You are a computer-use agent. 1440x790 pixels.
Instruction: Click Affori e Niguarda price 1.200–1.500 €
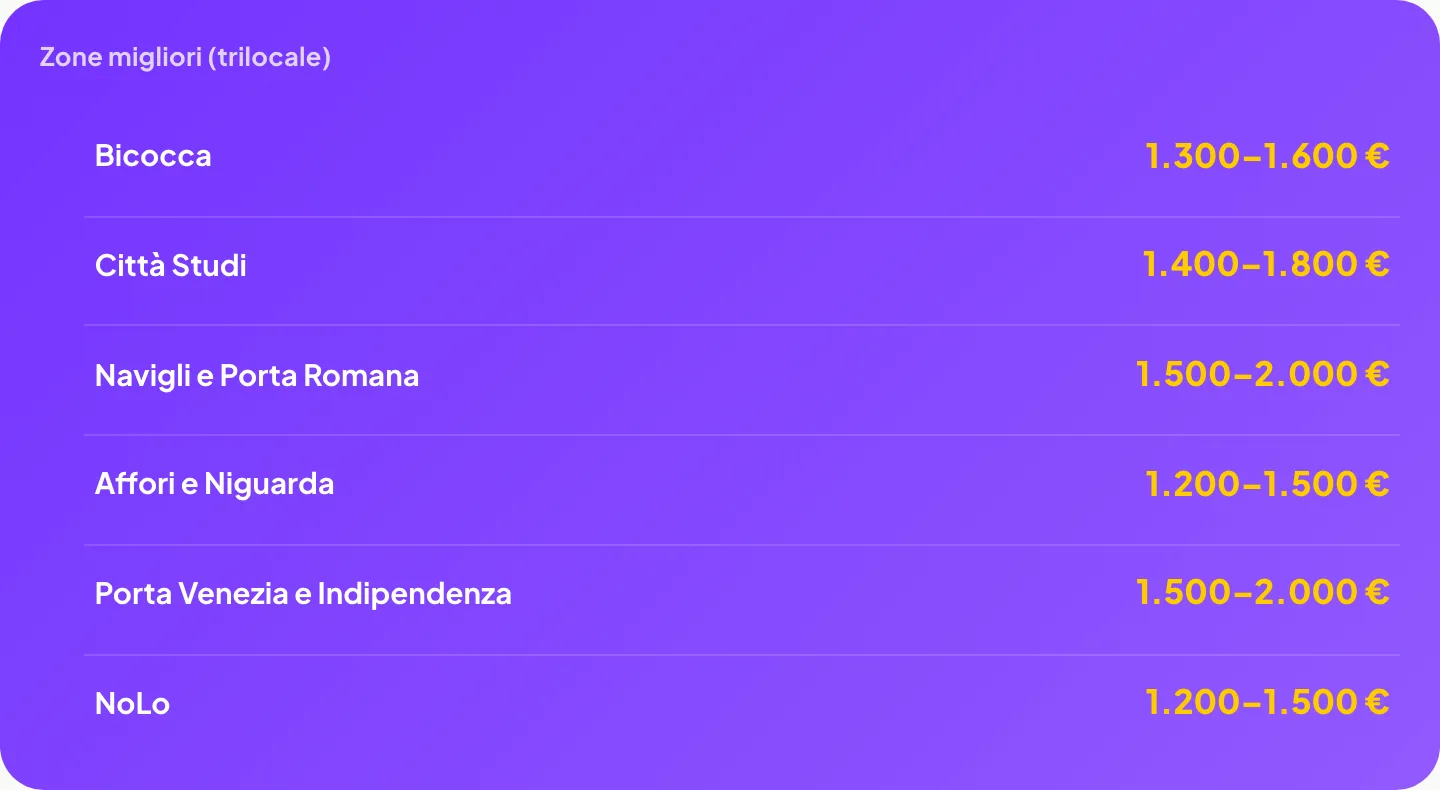pos(1267,484)
